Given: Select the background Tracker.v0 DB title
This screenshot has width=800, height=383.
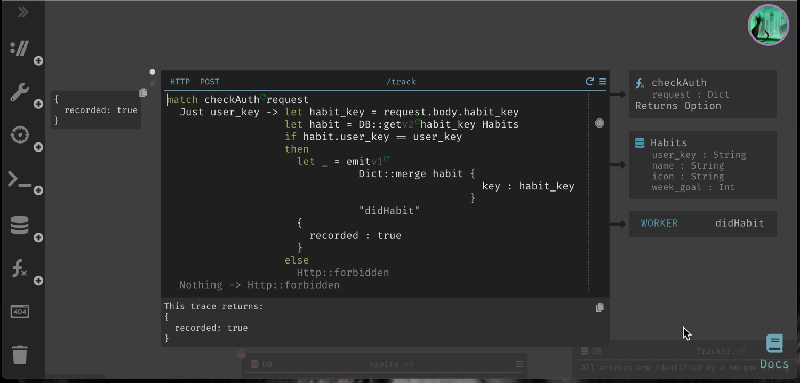Looking at the screenshot, I should click(721, 351).
